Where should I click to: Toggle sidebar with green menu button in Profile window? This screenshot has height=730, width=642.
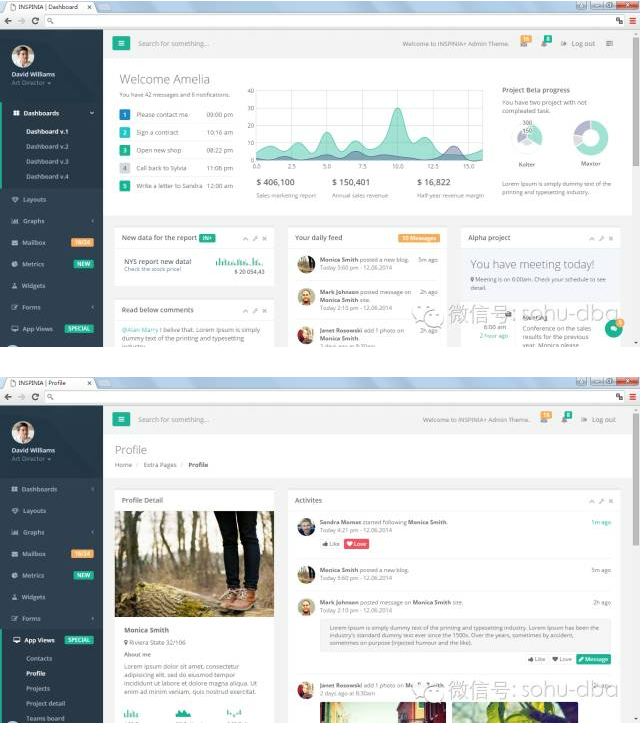[x=121, y=419]
